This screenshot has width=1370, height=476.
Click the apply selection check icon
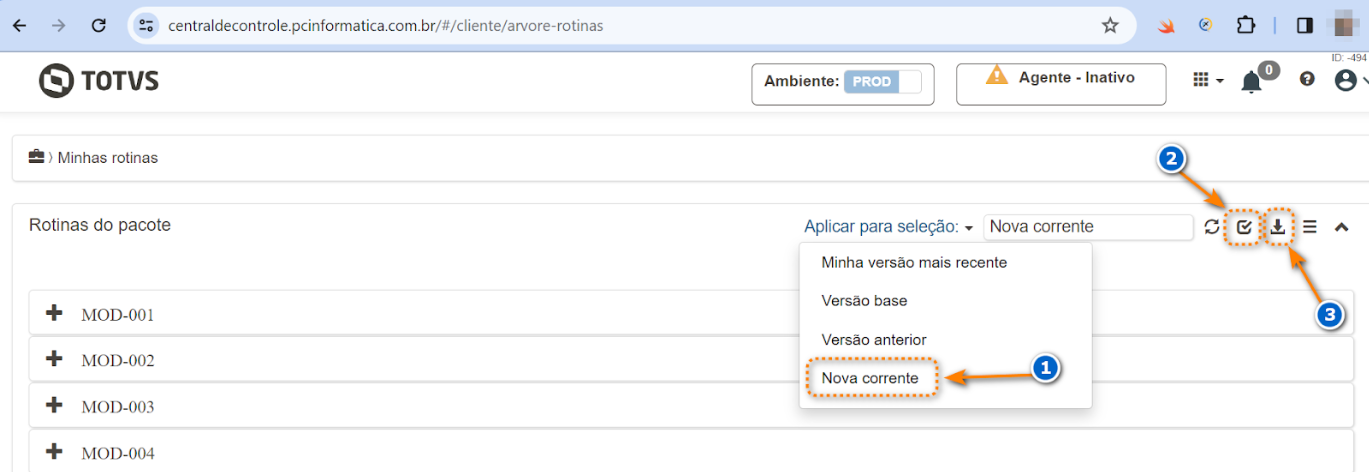click(x=1244, y=227)
